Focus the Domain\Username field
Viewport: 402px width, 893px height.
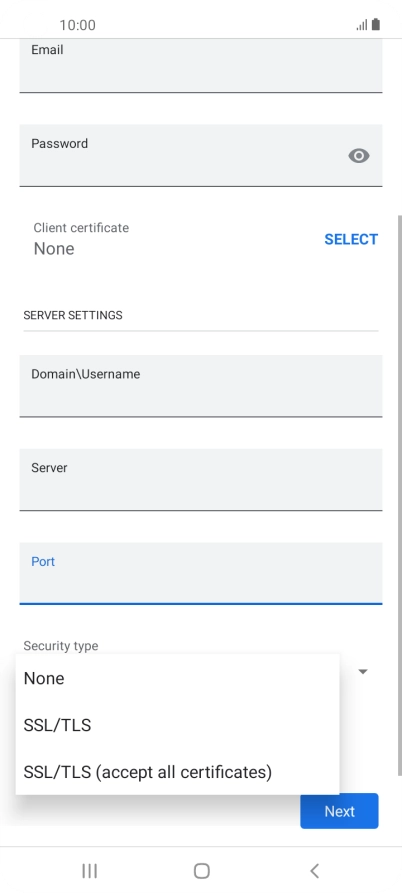200,386
